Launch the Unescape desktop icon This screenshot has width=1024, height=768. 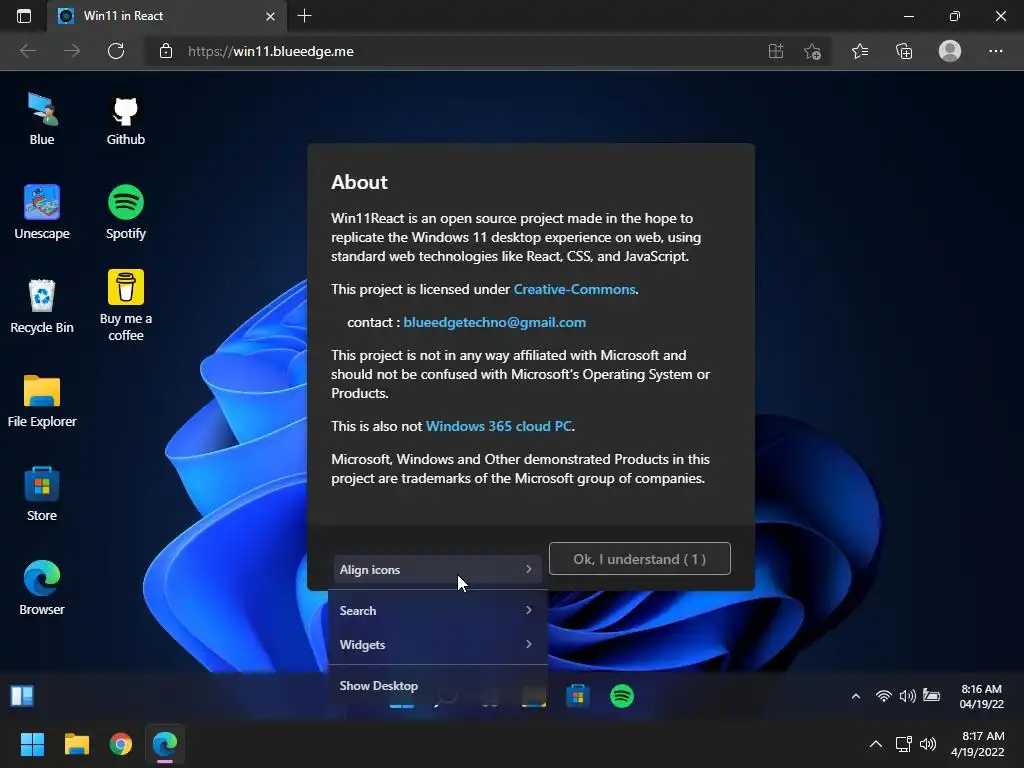tap(42, 212)
